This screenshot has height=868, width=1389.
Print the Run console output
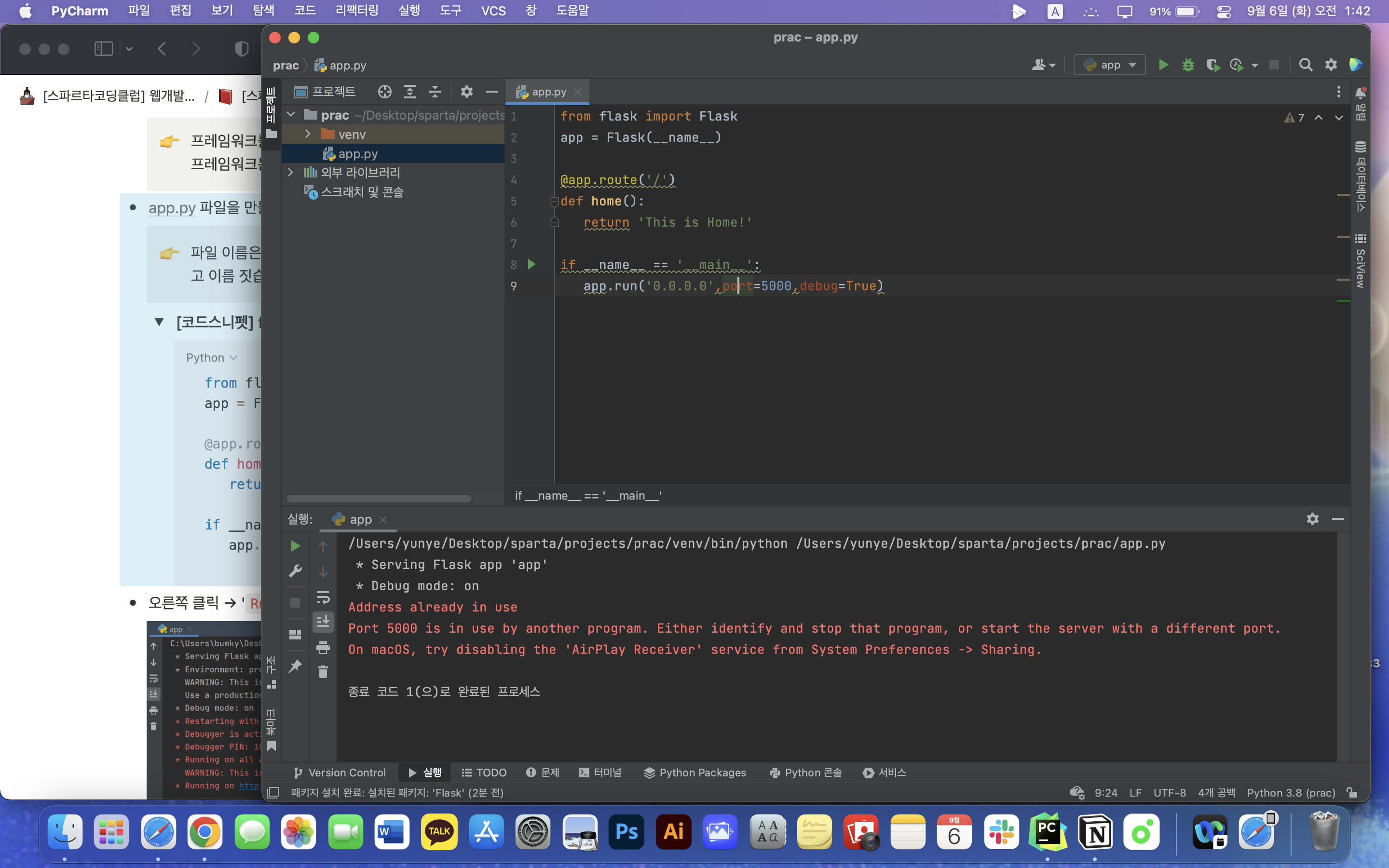tap(323, 648)
